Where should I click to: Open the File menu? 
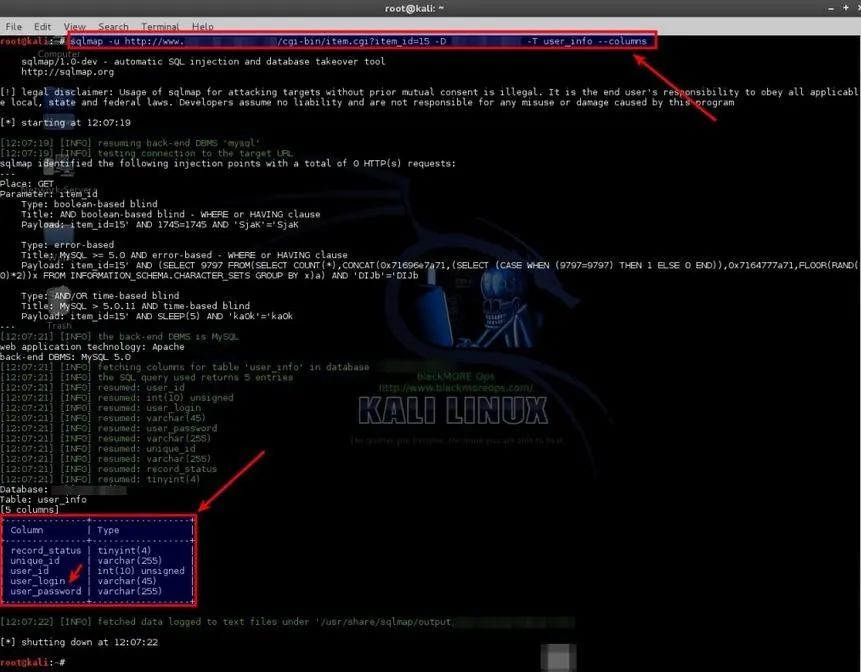pyautogui.click(x=13, y=26)
